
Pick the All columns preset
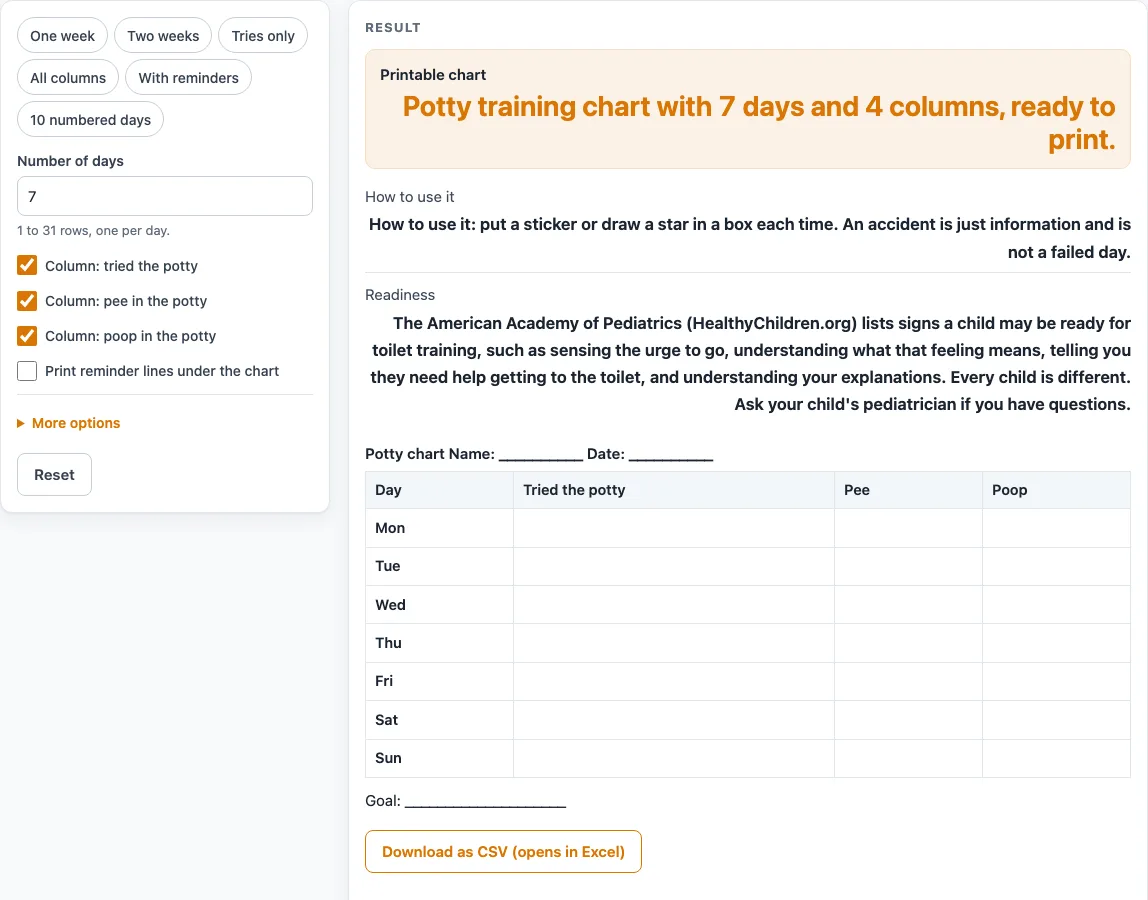68,78
